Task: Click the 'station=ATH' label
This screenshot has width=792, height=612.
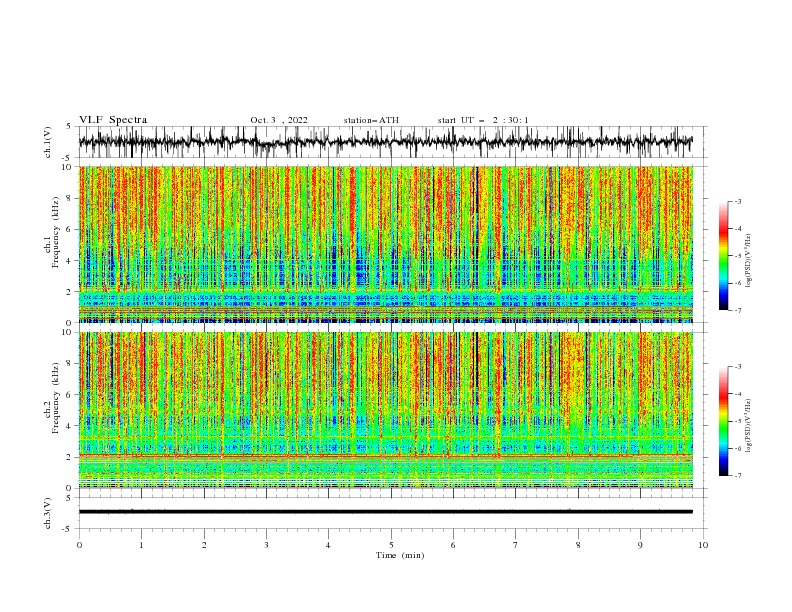Action: 371,120
